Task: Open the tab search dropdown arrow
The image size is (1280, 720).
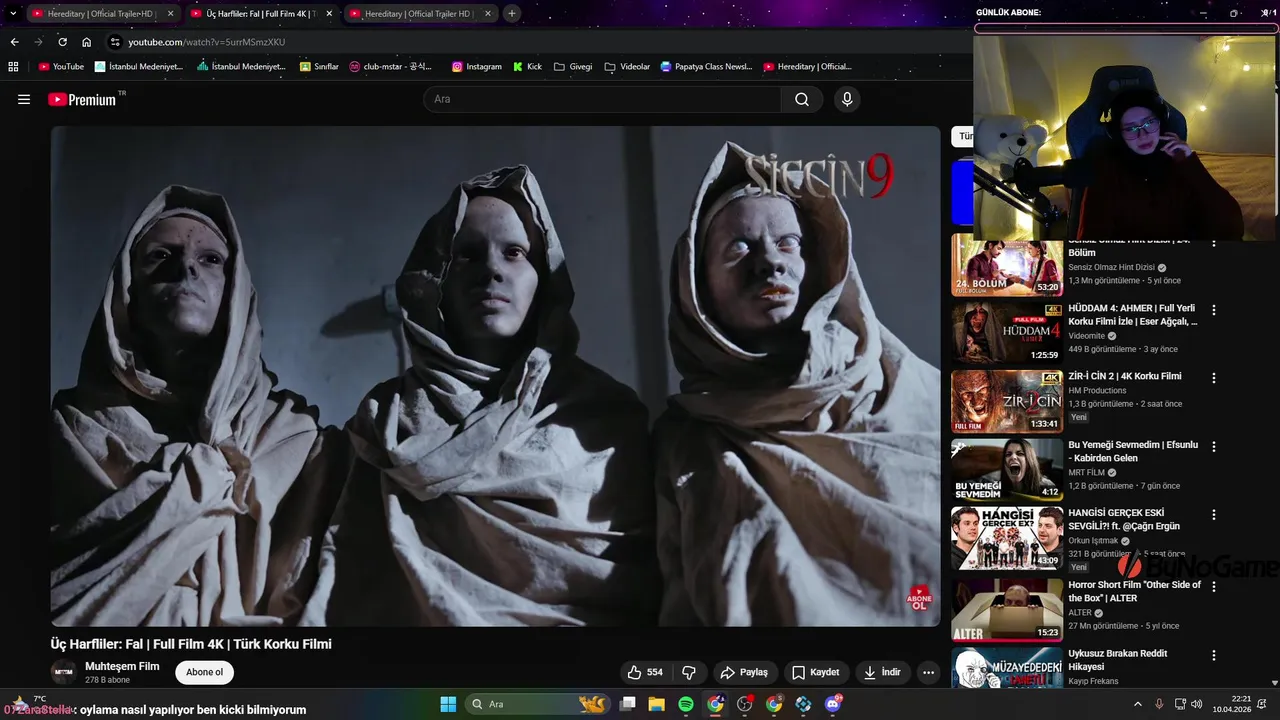Action: (x=12, y=13)
